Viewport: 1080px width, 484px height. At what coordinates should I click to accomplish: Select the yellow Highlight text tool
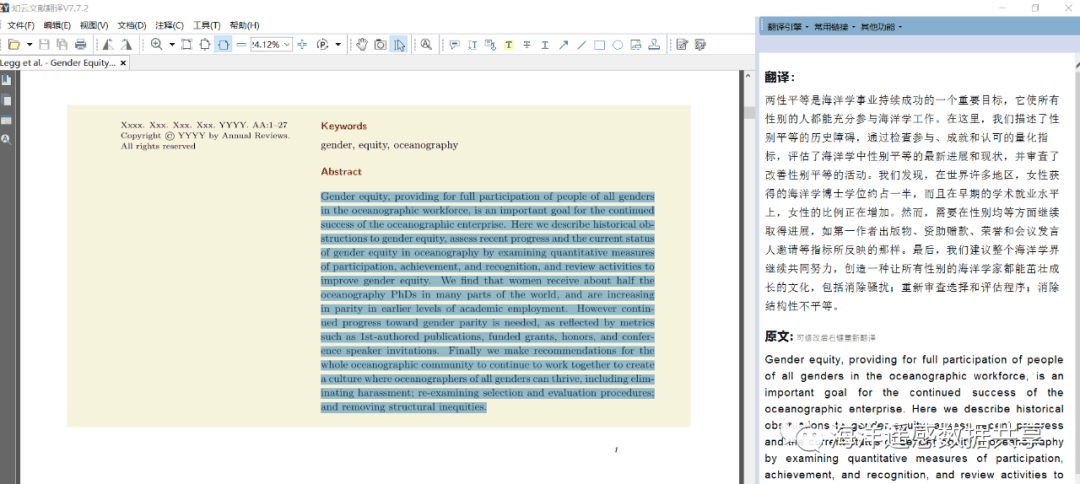[x=508, y=44]
